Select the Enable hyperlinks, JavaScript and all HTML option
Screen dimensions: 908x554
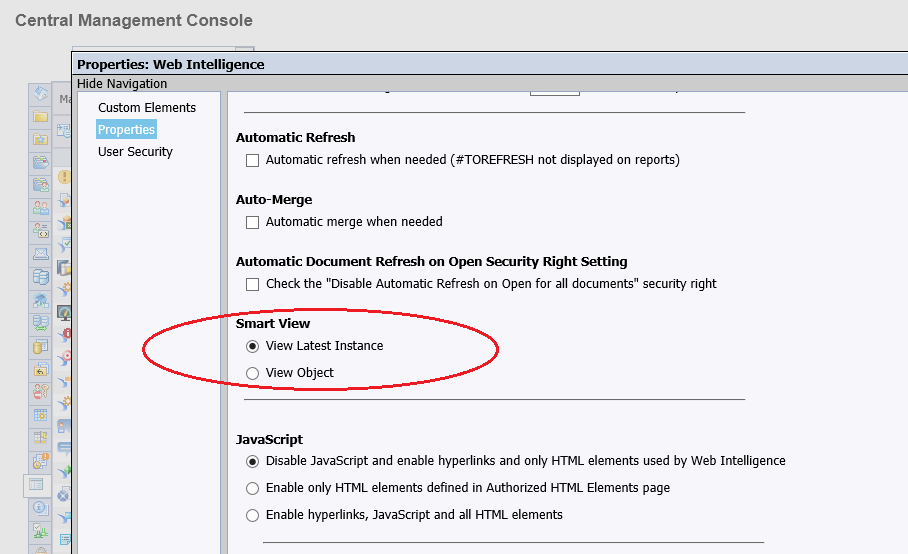point(252,515)
